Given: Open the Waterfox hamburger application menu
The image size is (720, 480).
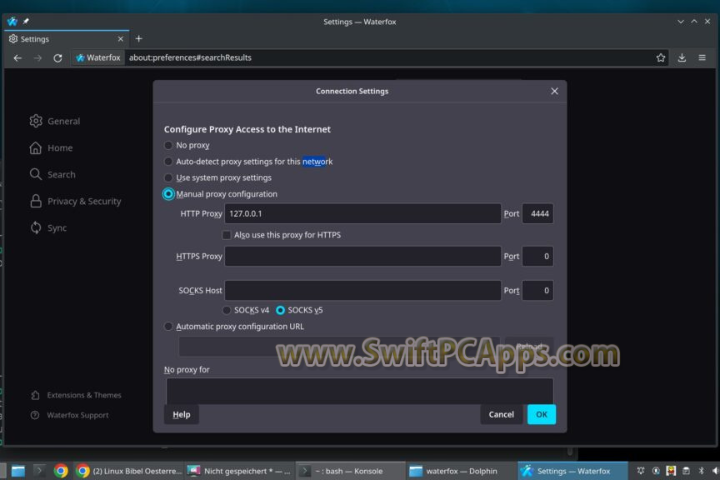Looking at the screenshot, I should click(702, 58).
